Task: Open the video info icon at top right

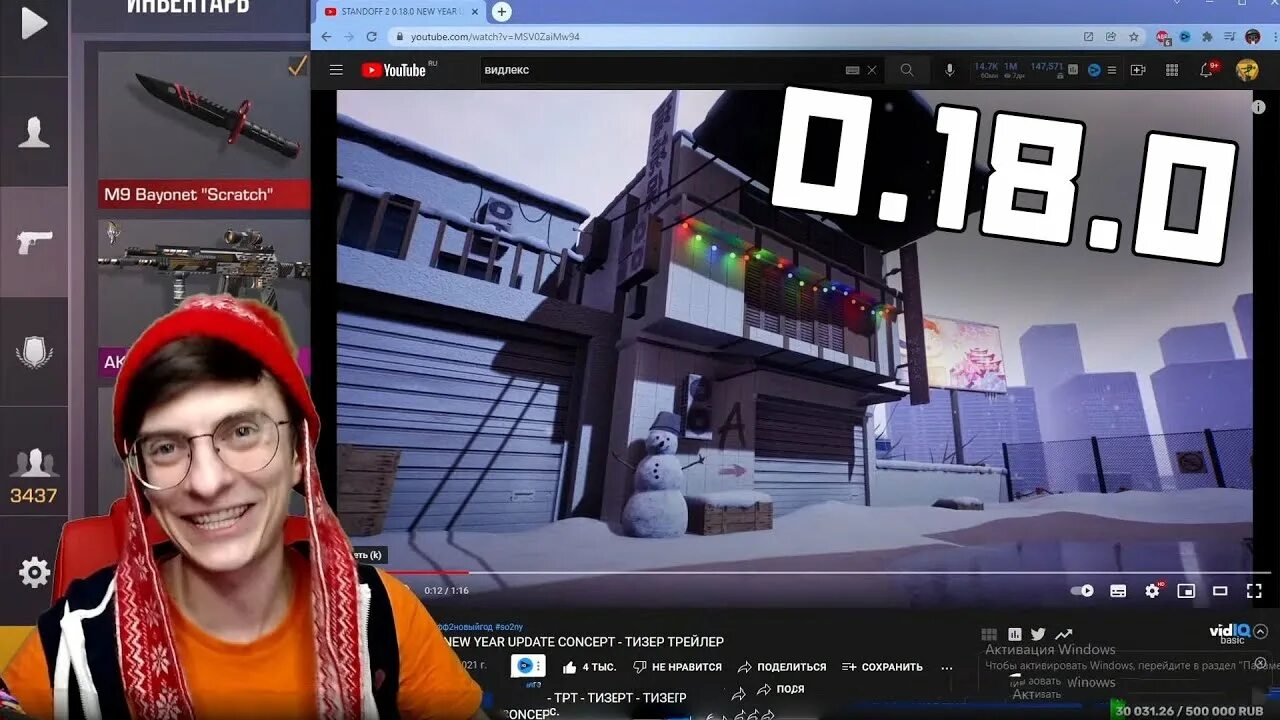Action: [1258, 106]
